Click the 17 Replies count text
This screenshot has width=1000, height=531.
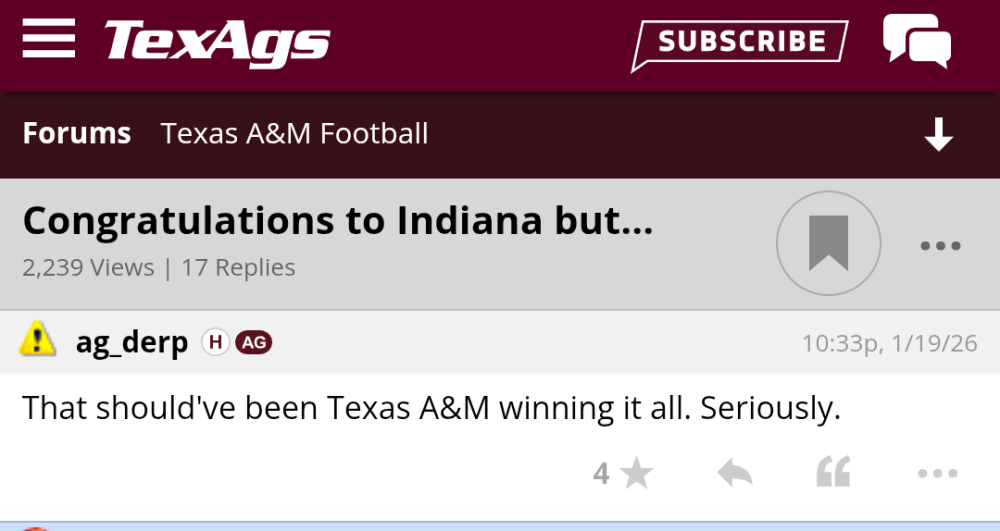click(238, 268)
